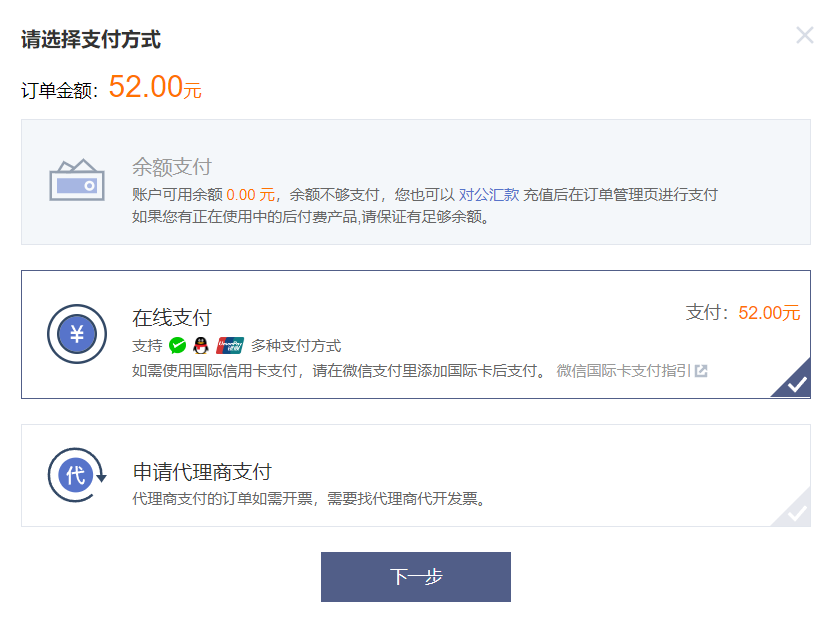Viewport: 827px width, 621px height.
Task: Click the 0.00 元 available balance text
Action: pos(250,194)
